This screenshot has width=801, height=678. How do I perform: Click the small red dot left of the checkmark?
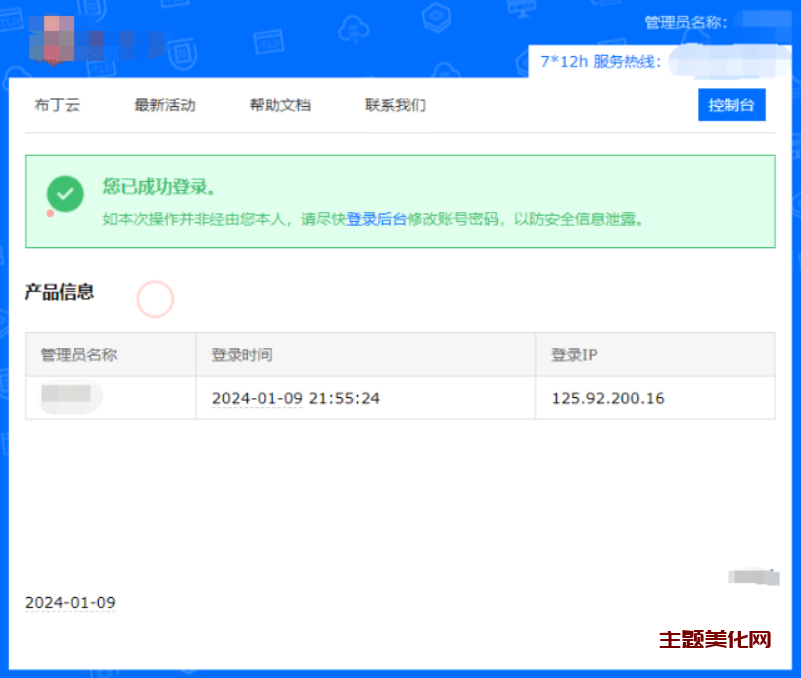pos(50,213)
